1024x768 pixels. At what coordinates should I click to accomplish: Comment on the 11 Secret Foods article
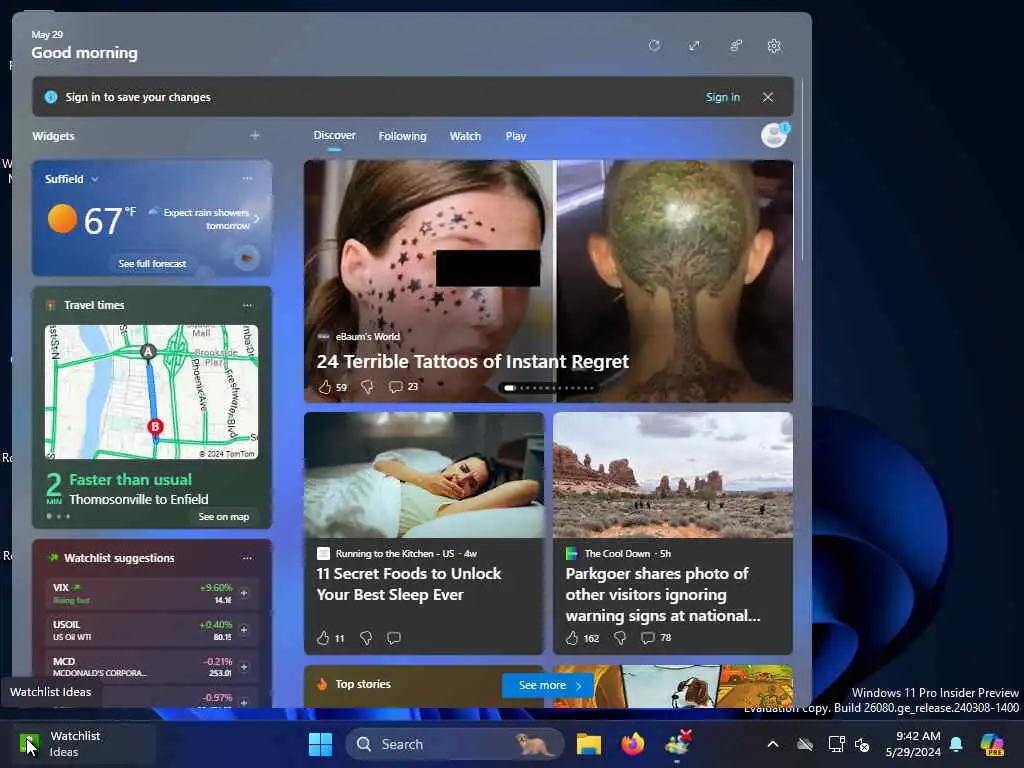(394, 638)
